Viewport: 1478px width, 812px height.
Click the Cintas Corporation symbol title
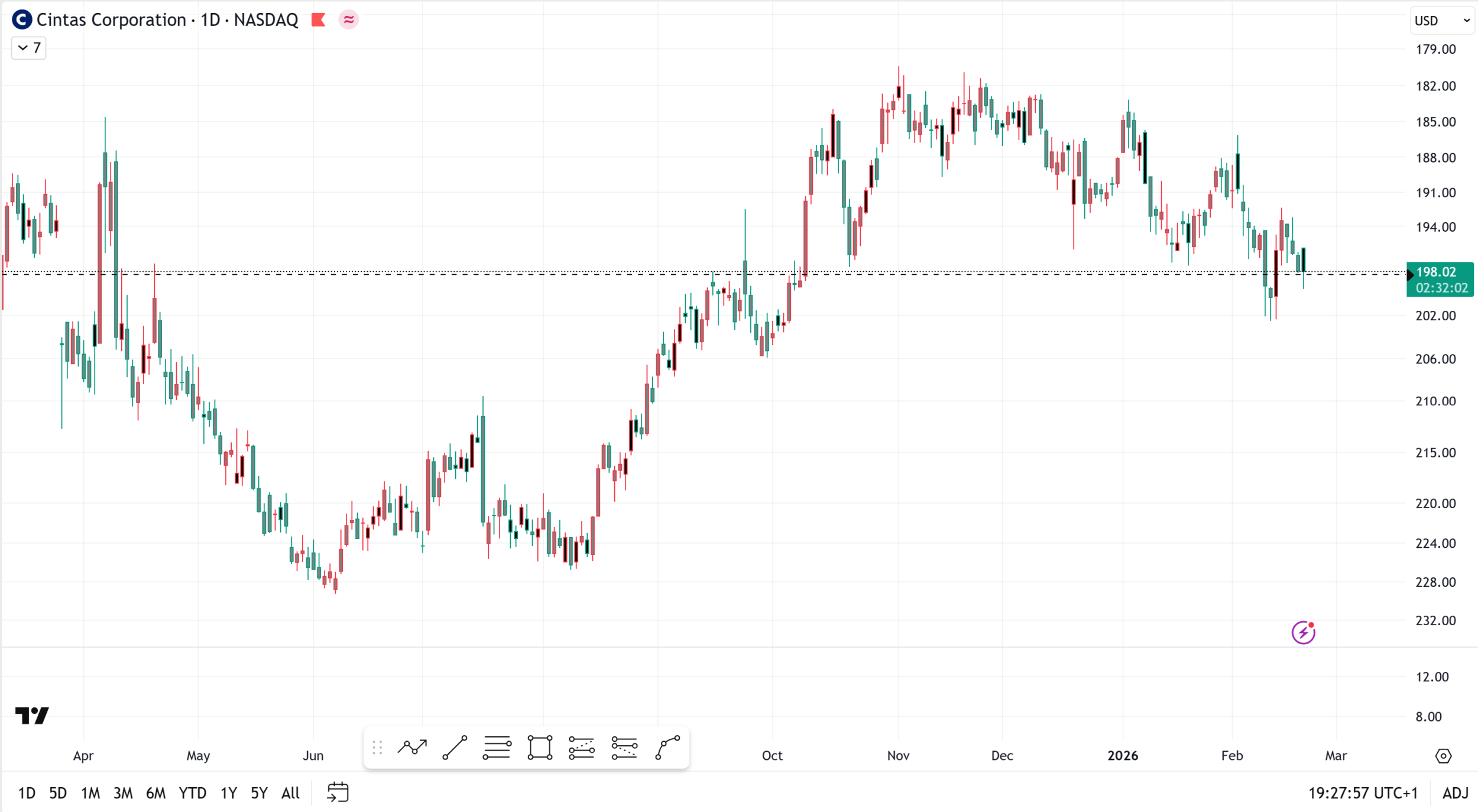click(111, 20)
